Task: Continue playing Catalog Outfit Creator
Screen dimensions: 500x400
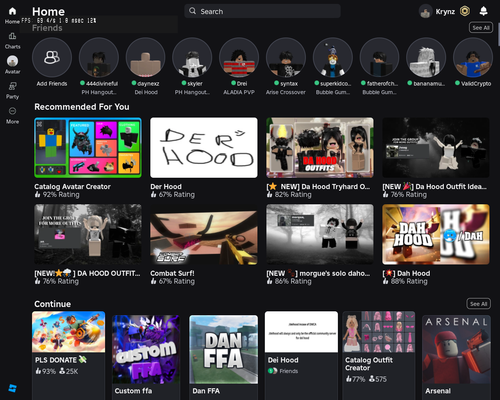Action: tap(379, 332)
